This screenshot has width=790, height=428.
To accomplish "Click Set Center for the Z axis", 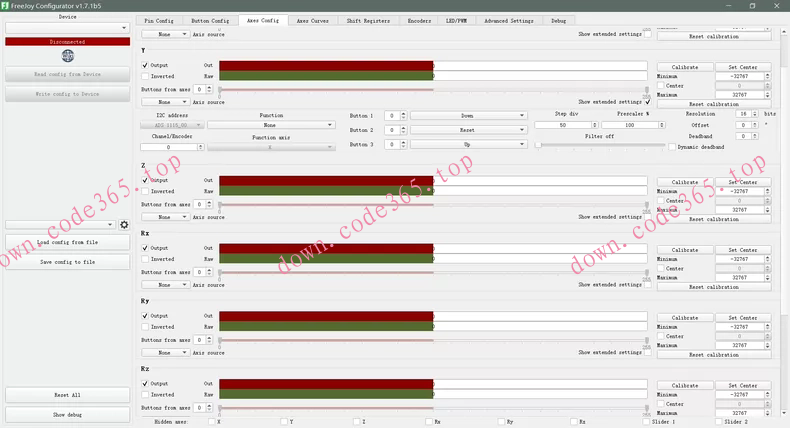I will (743, 182).
